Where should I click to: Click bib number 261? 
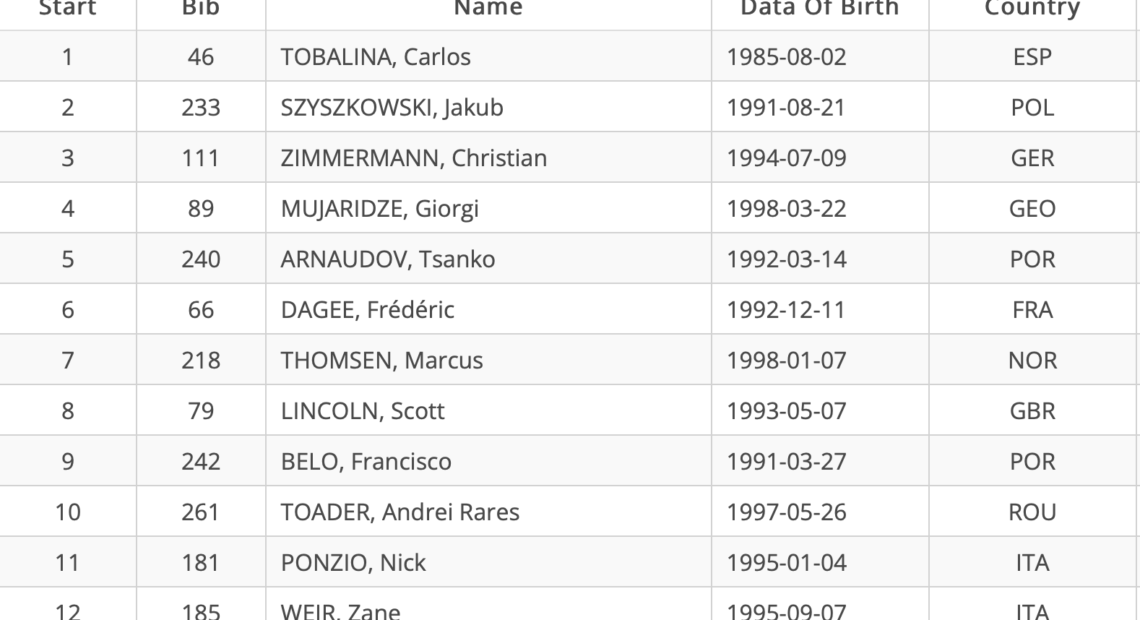(200, 513)
